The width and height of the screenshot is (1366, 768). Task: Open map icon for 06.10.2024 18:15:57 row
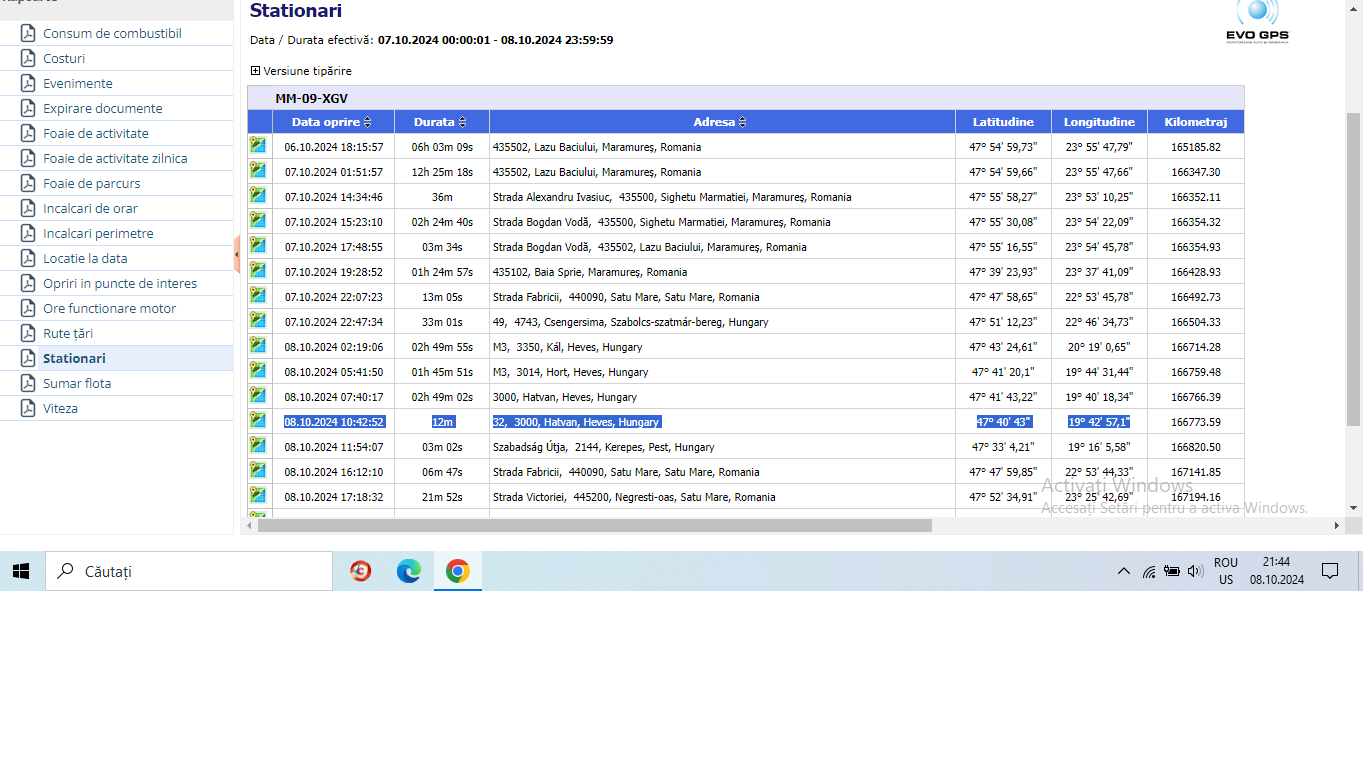258,145
